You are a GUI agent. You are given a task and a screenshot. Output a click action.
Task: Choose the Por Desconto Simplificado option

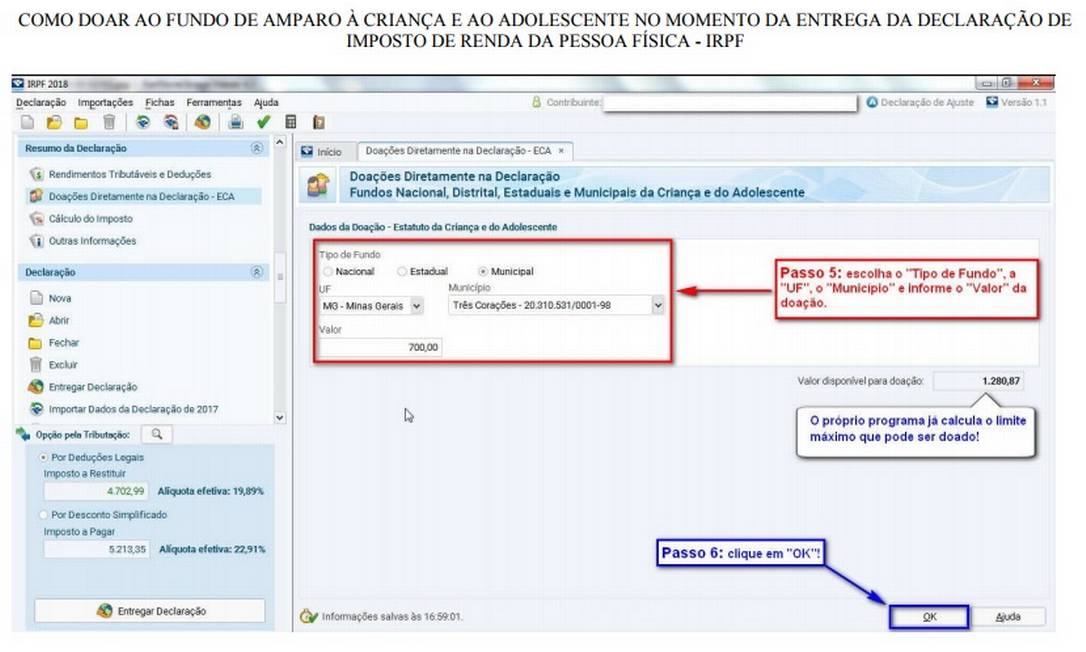[43, 515]
